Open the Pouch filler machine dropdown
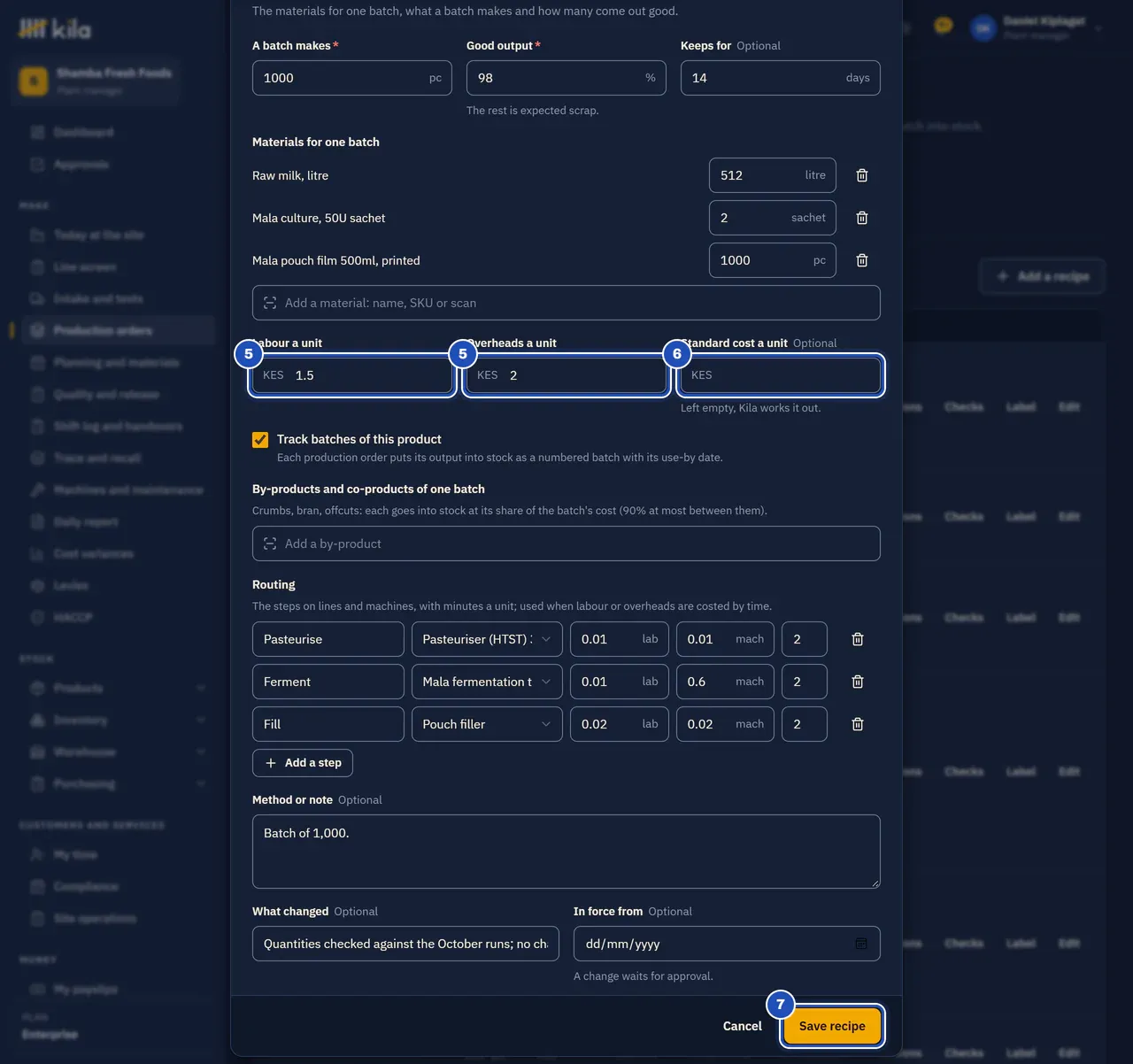This screenshot has width=1133, height=1064. (x=487, y=724)
